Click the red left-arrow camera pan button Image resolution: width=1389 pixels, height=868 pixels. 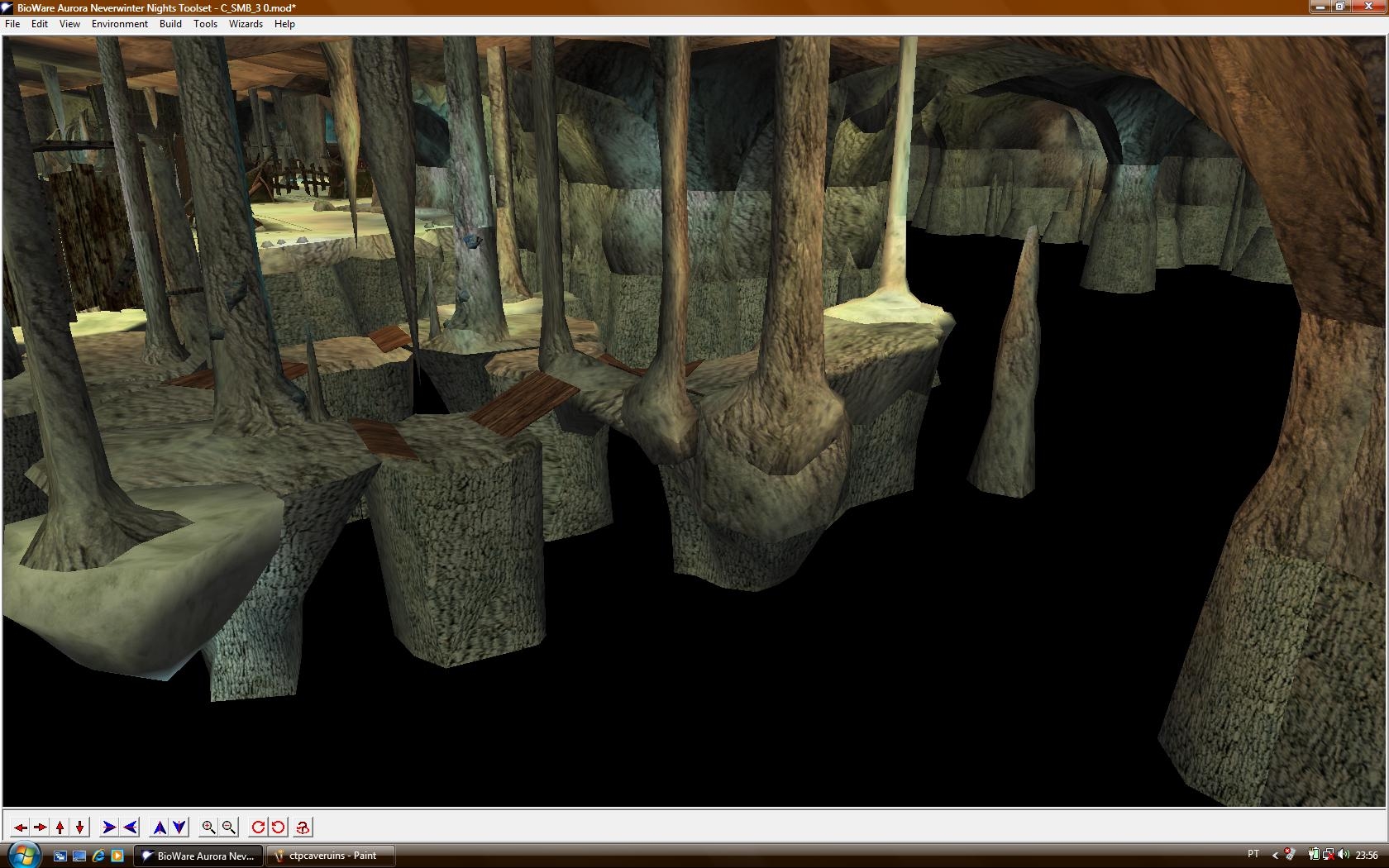click(21, 827)
